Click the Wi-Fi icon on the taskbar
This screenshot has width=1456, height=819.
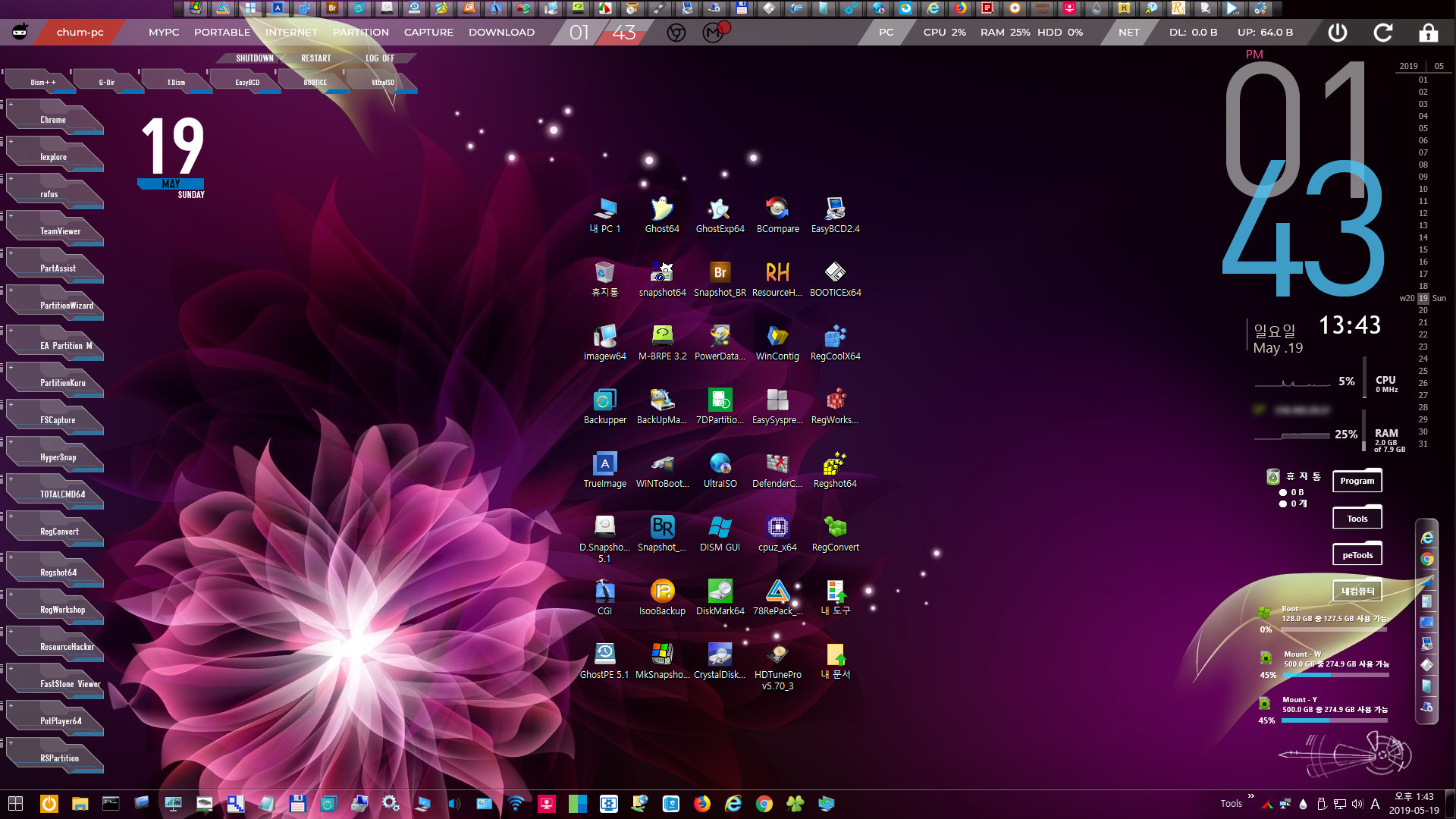(516, 804)
